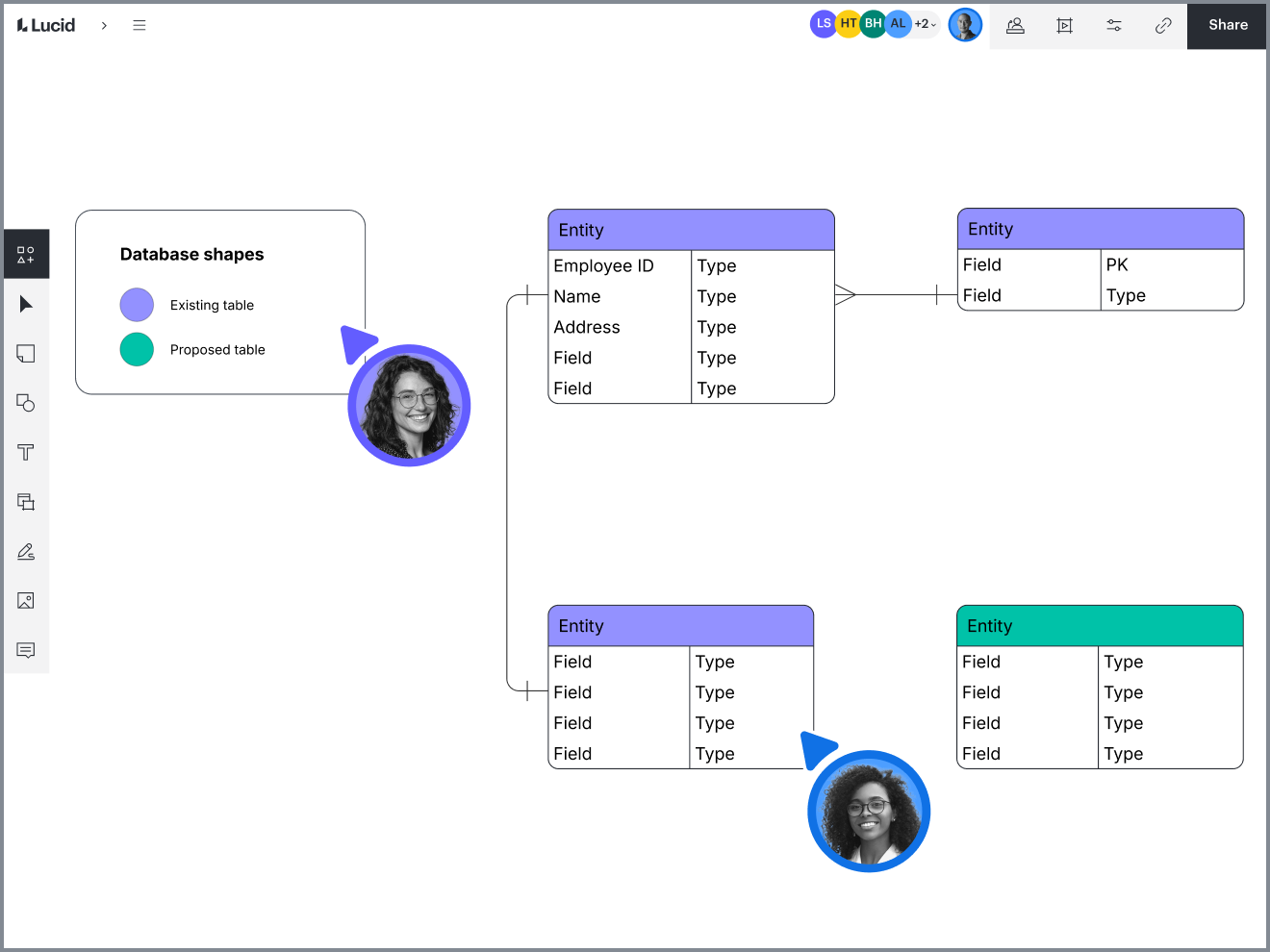The width and height of the screenshot is (1270, 952).
Task: Select the Employee ID table's Entity header
Action: (691, 230)
